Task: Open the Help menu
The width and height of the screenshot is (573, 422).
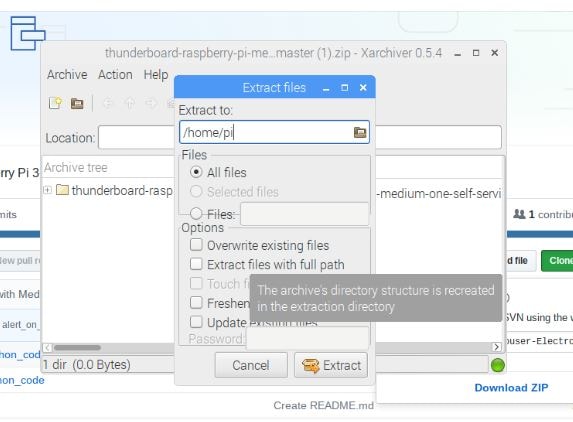Action: tap(156, 75)
